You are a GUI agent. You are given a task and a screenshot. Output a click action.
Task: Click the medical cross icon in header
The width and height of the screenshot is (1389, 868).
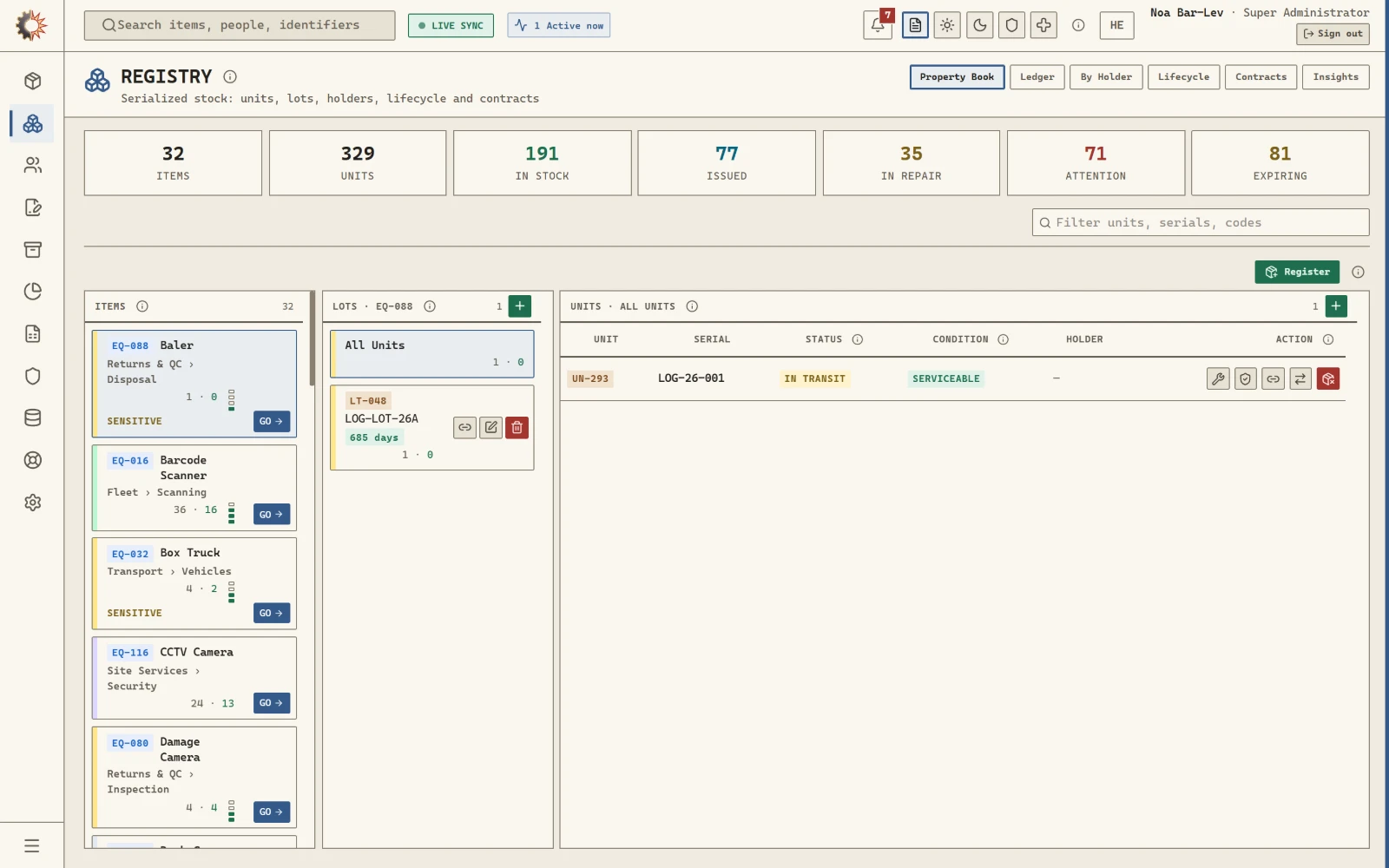[x=1043, y=25]
